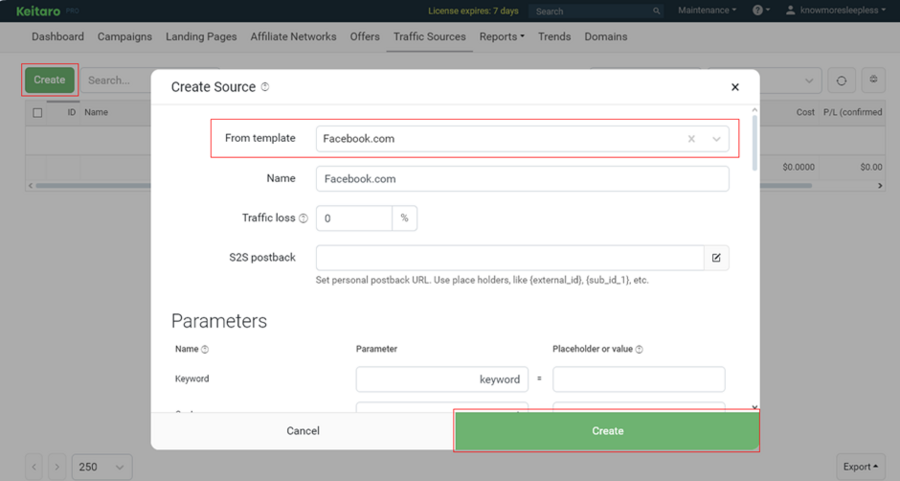Click the top bar Search field
The image size is (900, 481).
pos(595,11)
